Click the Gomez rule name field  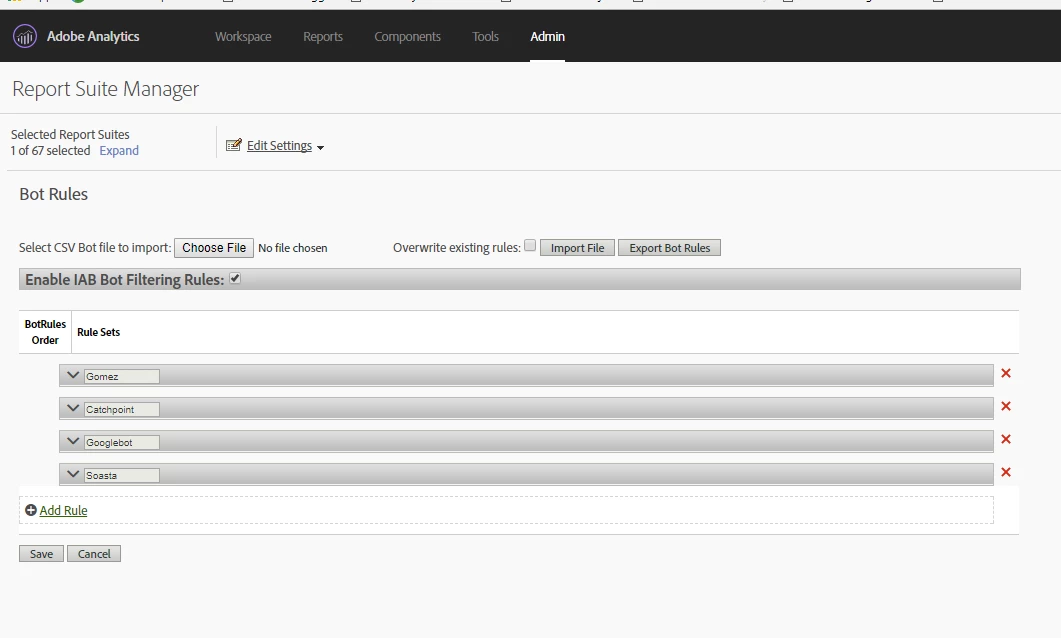122,376
